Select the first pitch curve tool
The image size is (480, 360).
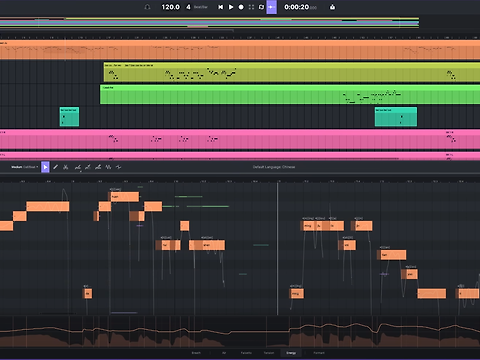[78, 167]
